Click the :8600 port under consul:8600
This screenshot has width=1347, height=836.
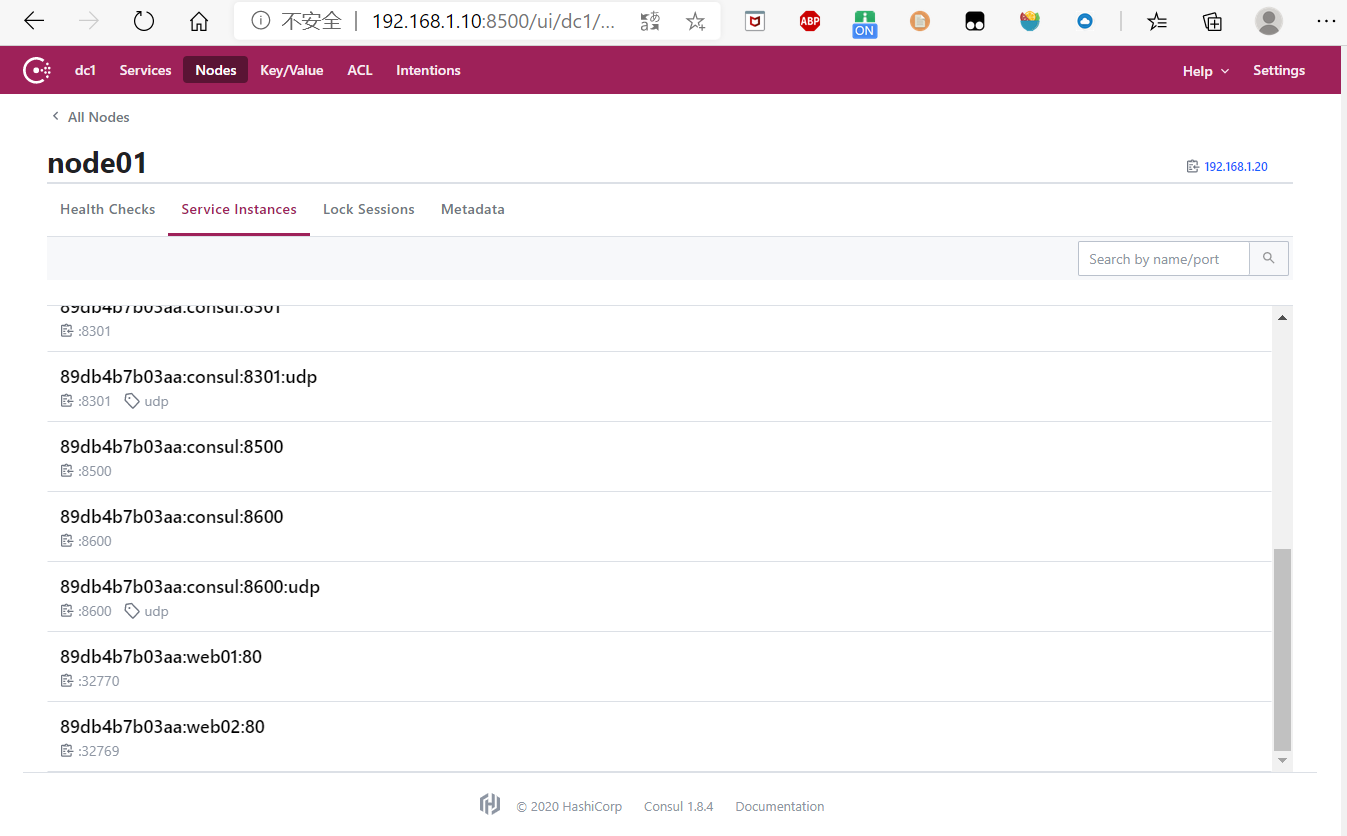point(95,541)
